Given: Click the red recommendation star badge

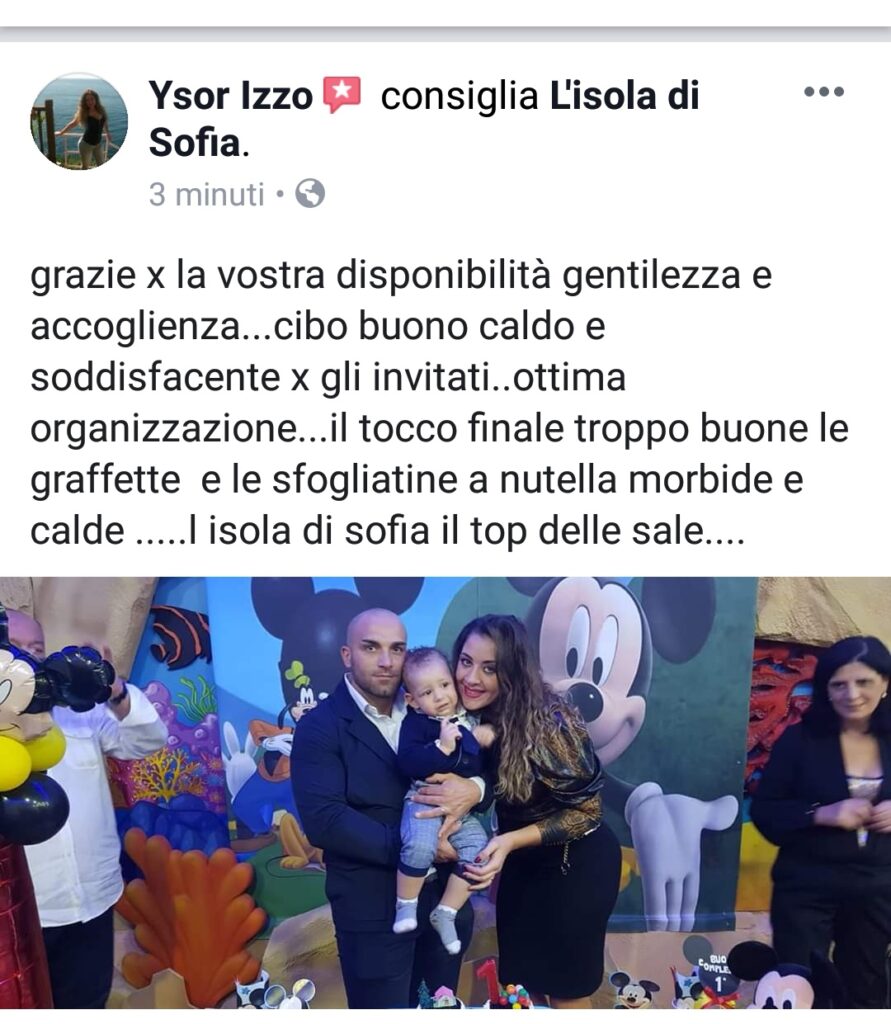Looking at the screenshot, I should pos(342,95).
